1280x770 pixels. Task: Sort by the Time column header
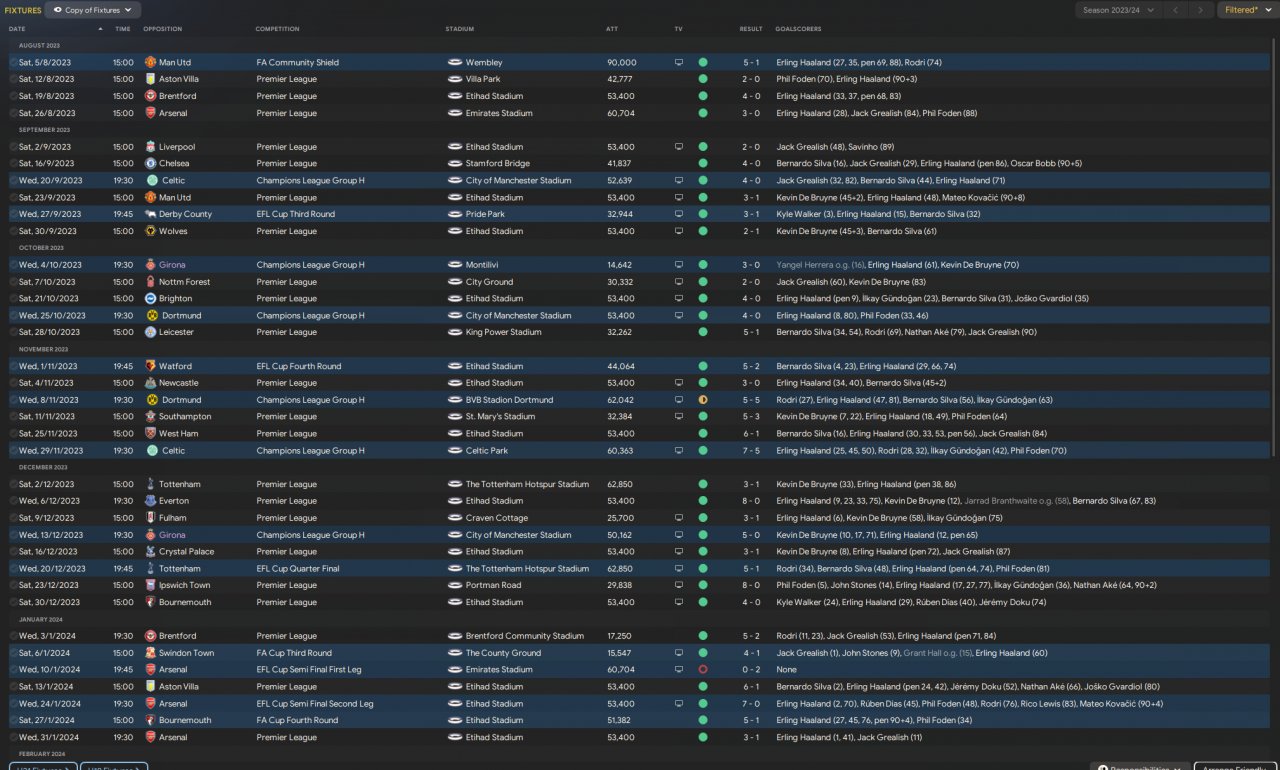[123, 29]
